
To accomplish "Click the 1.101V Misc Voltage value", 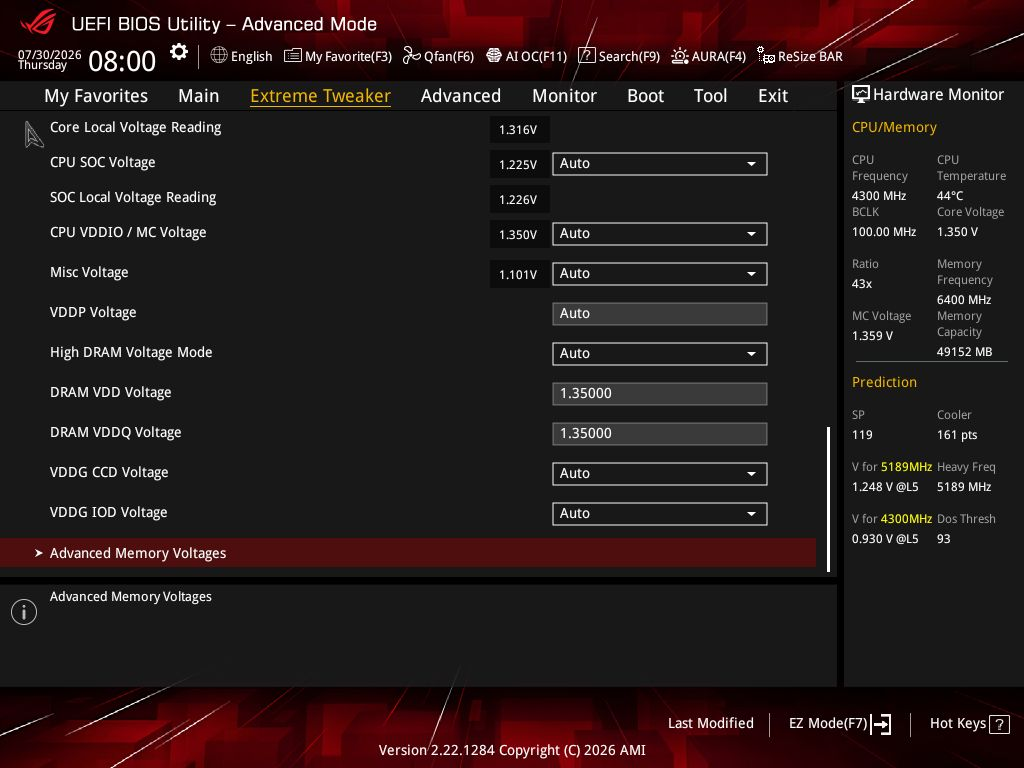I will coord(519,274).
